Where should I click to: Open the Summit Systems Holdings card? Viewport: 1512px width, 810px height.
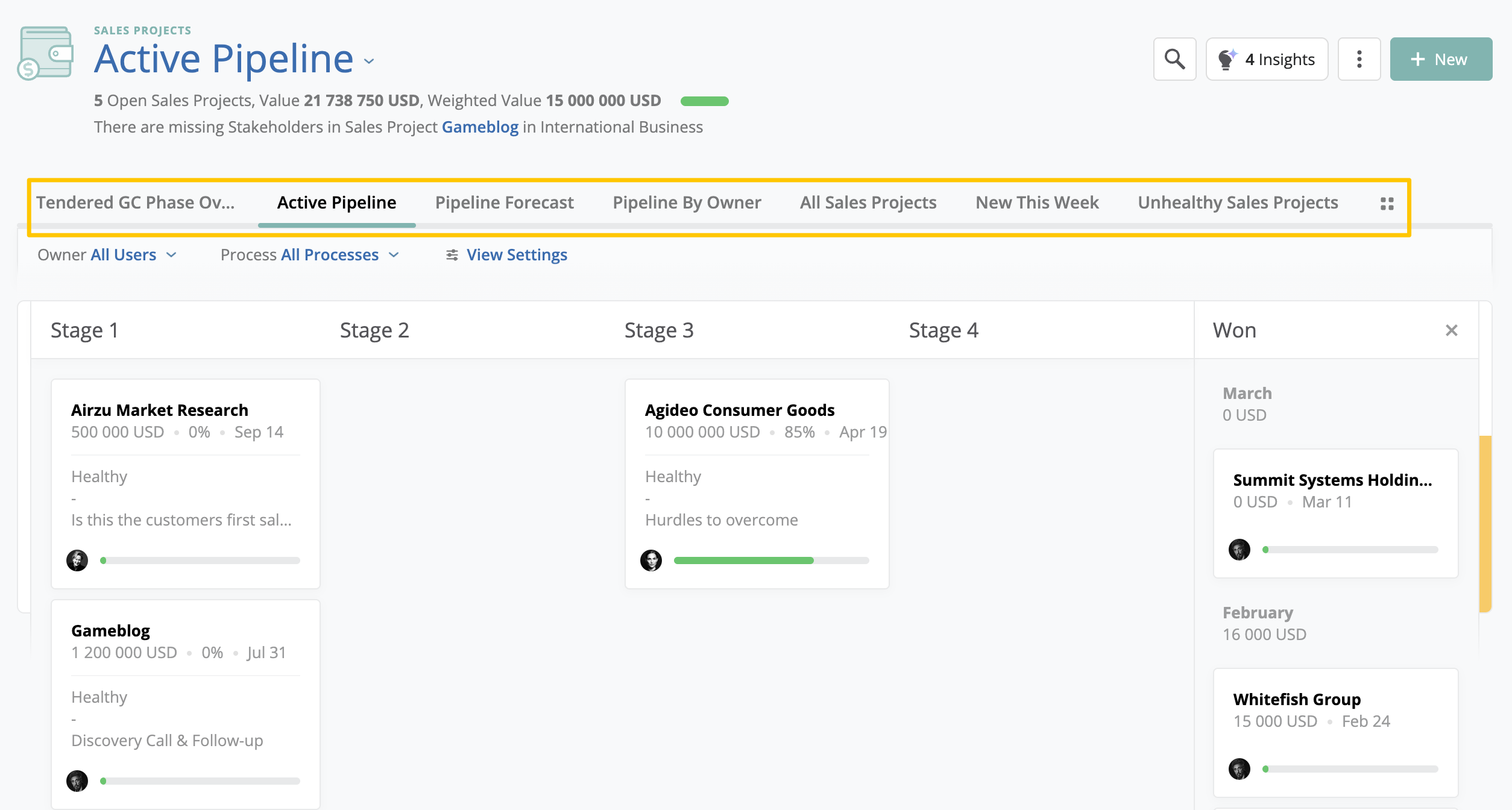pyautogui.click(x=1332, y=480)
